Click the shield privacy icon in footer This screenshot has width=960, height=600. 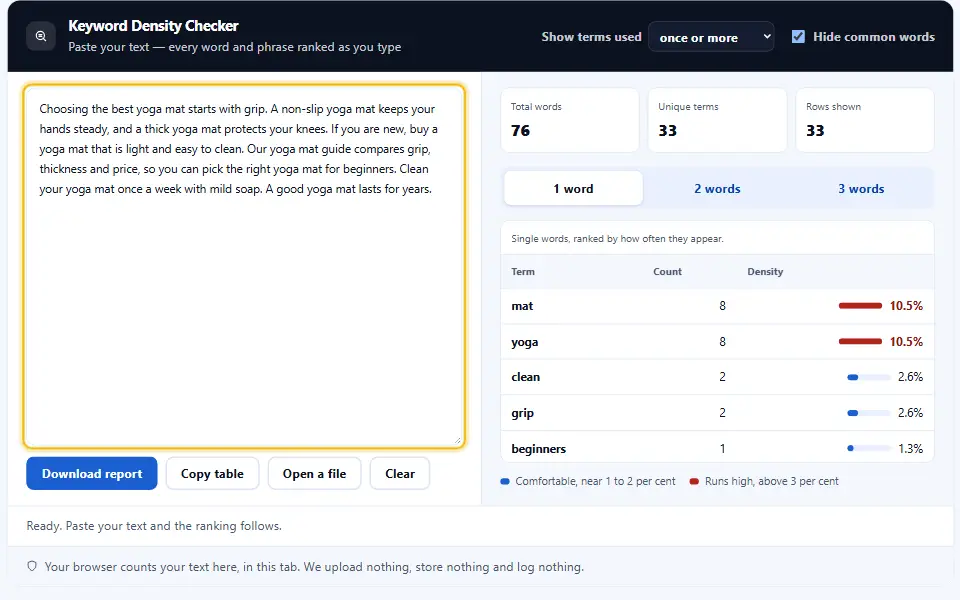(32, 566)
